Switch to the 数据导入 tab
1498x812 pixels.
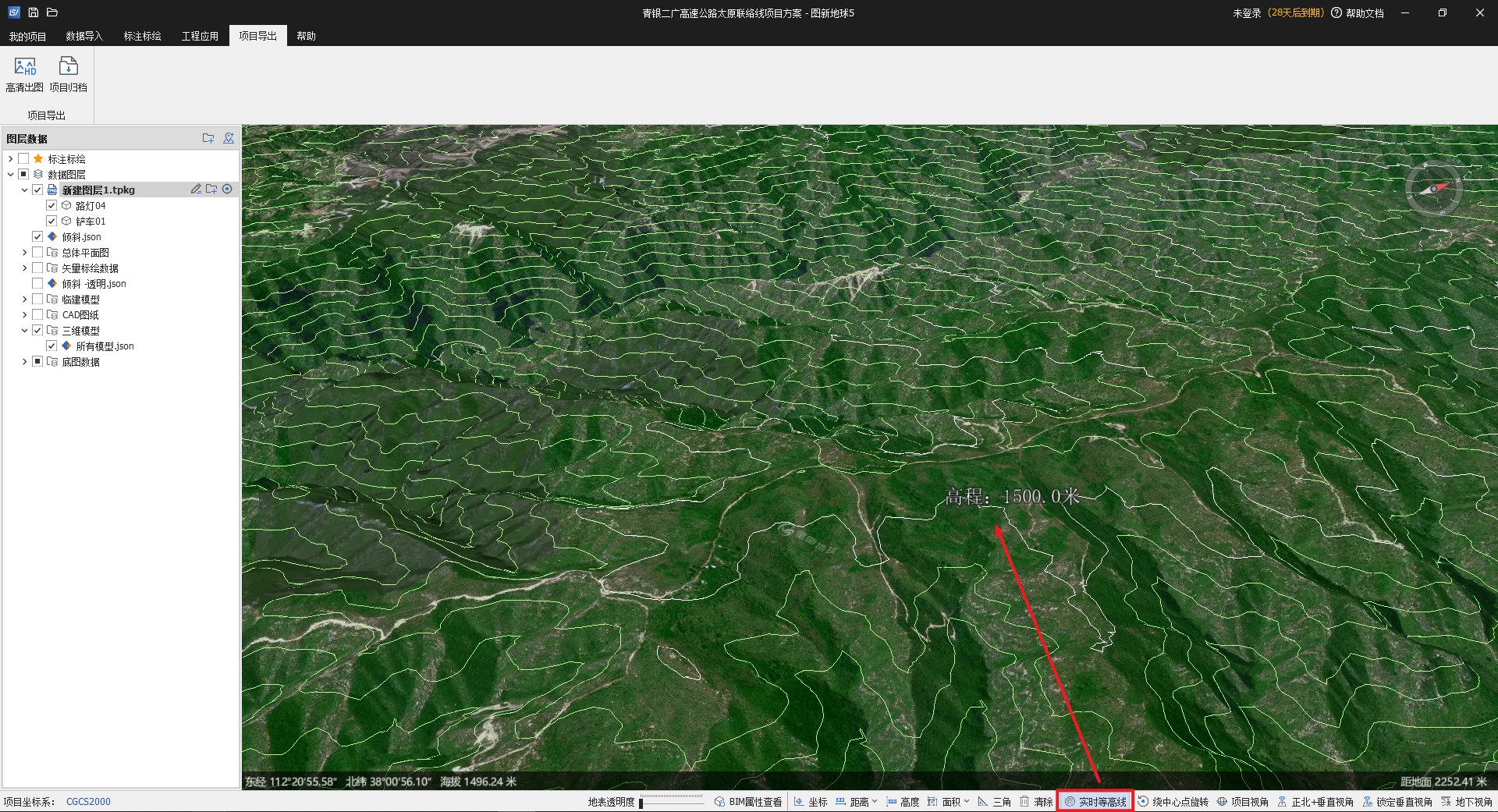tap(84, 36)
